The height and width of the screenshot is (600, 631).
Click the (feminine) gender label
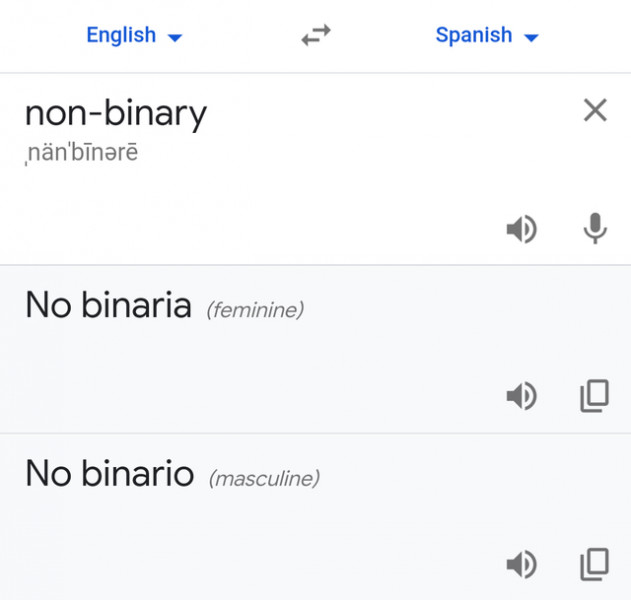tap(255, 310)
